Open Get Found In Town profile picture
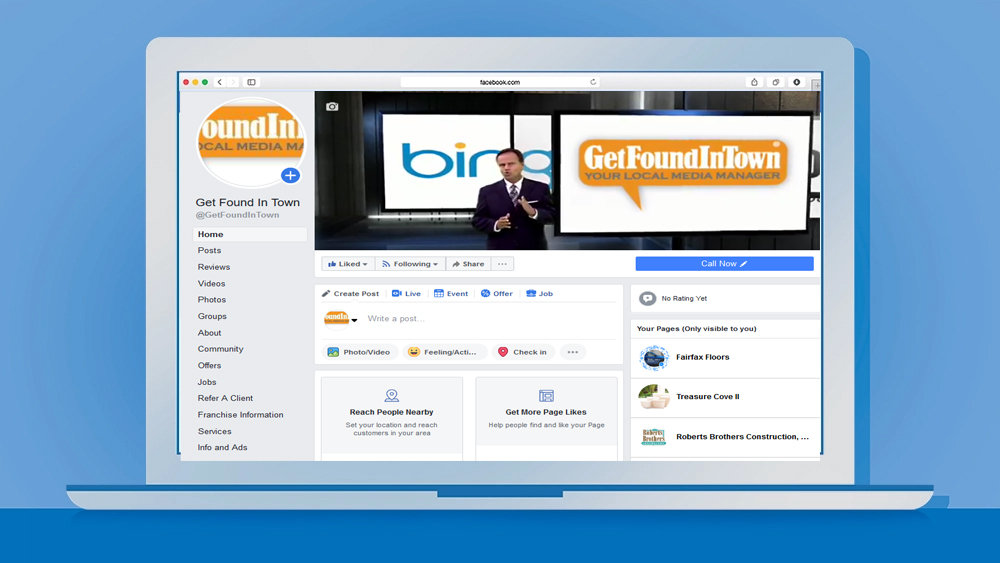 [251, 142]
